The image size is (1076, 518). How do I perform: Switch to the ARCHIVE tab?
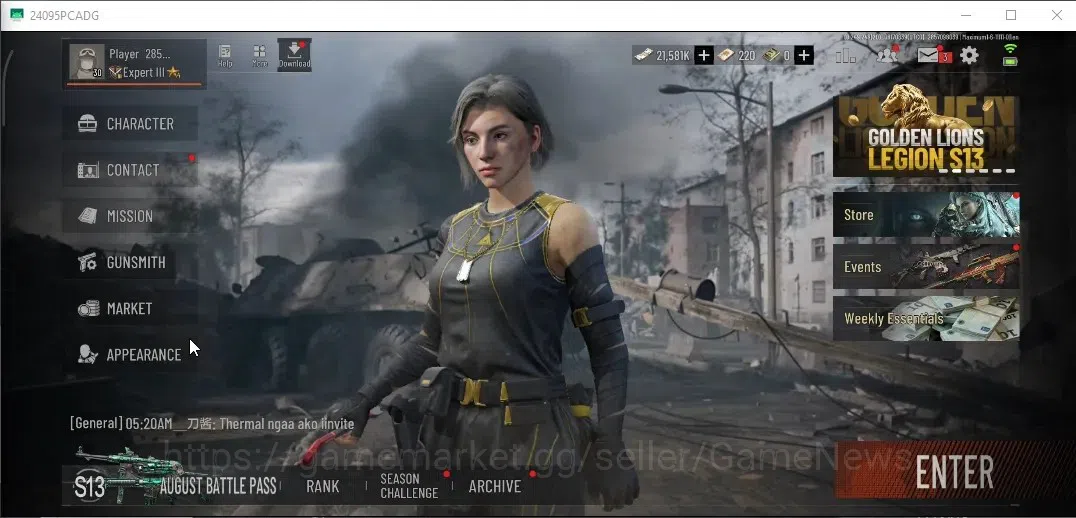[495, 486]
